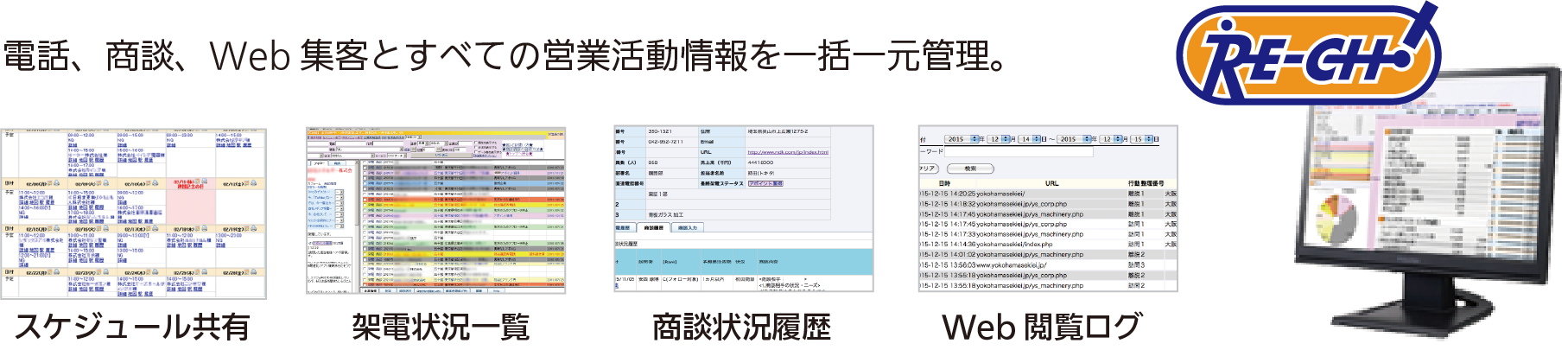Switch to the 商談入力 tab
The width and height of the screenshot is (1568, 350).
[x=688, y=227]
